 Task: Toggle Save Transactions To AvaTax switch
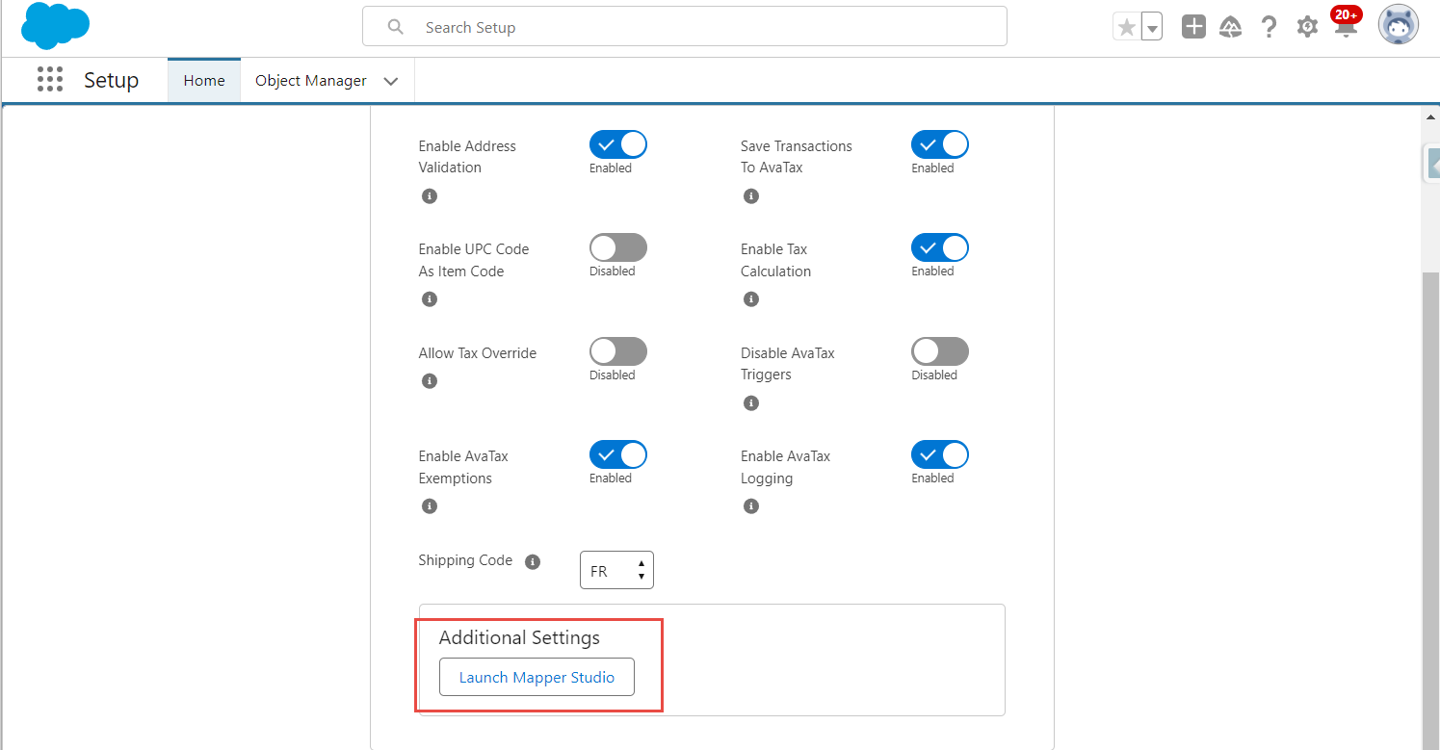(940, 144)
